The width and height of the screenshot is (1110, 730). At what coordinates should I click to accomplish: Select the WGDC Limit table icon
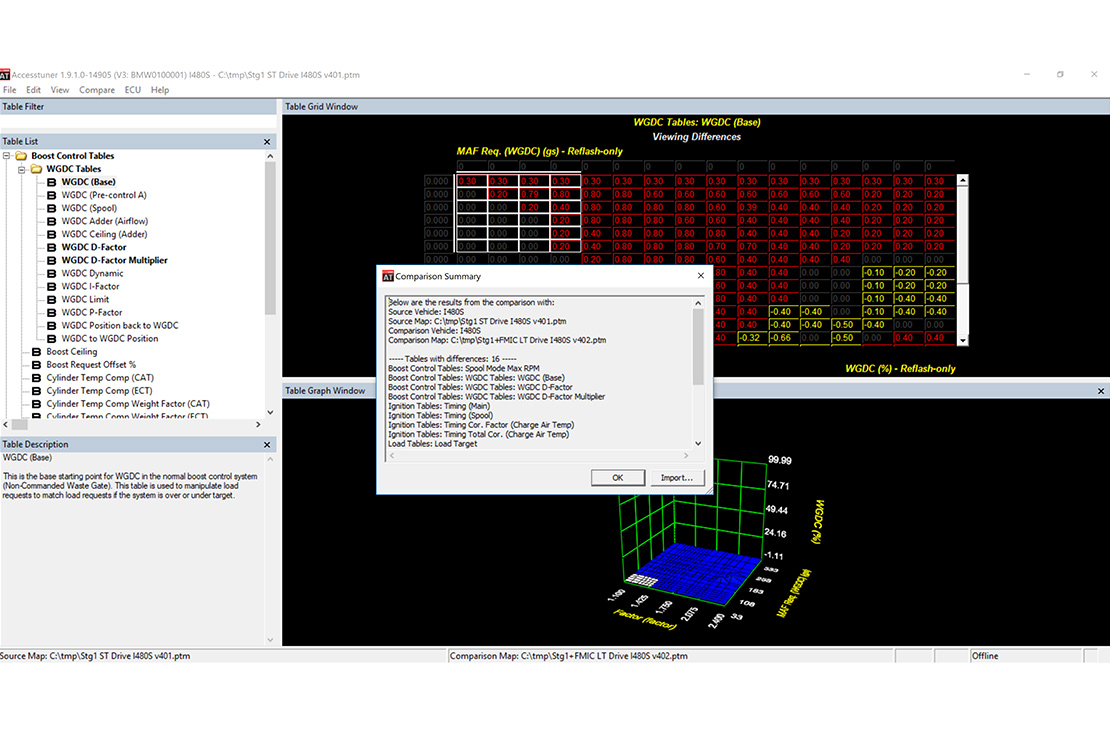(51, 299)
